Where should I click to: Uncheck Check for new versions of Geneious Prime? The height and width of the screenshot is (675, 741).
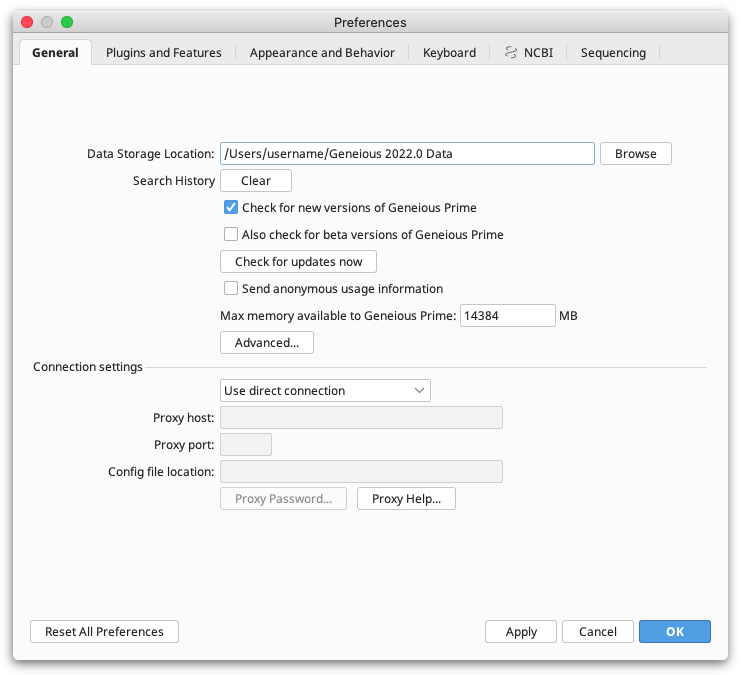coord(231,207)
